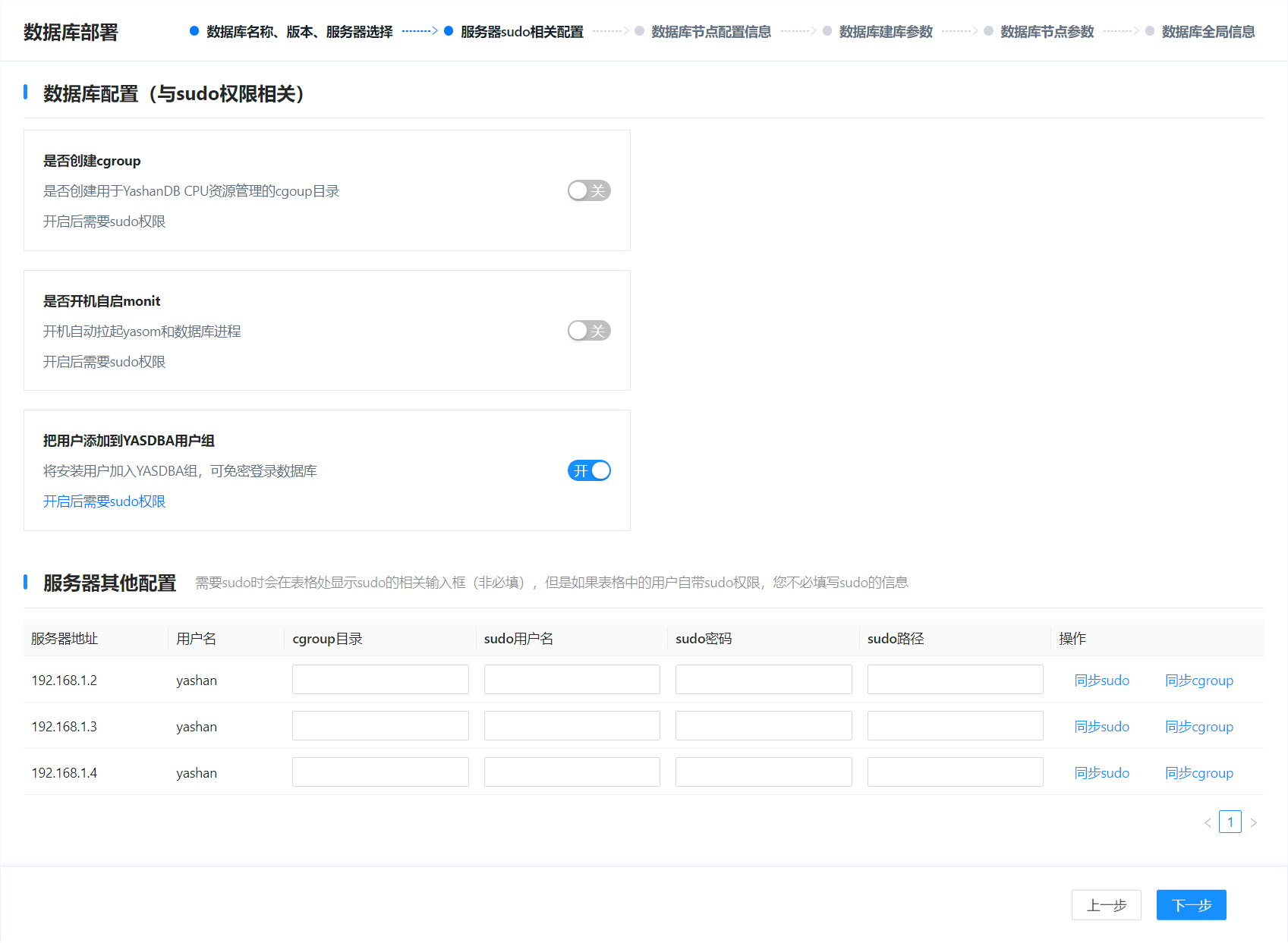The image size is (1288, 943).
Task: Click 同步sudo for server 192.168.1.2
Action: 1101,681
